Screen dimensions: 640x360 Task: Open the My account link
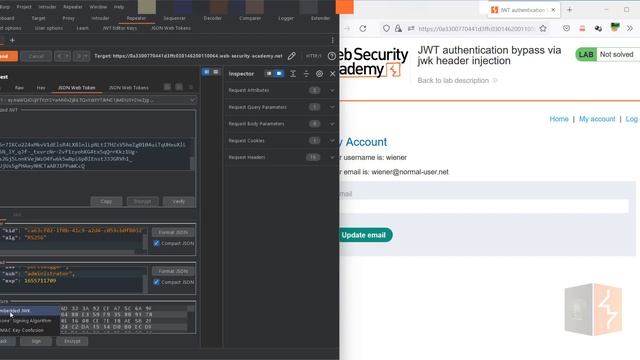(597, 119)
